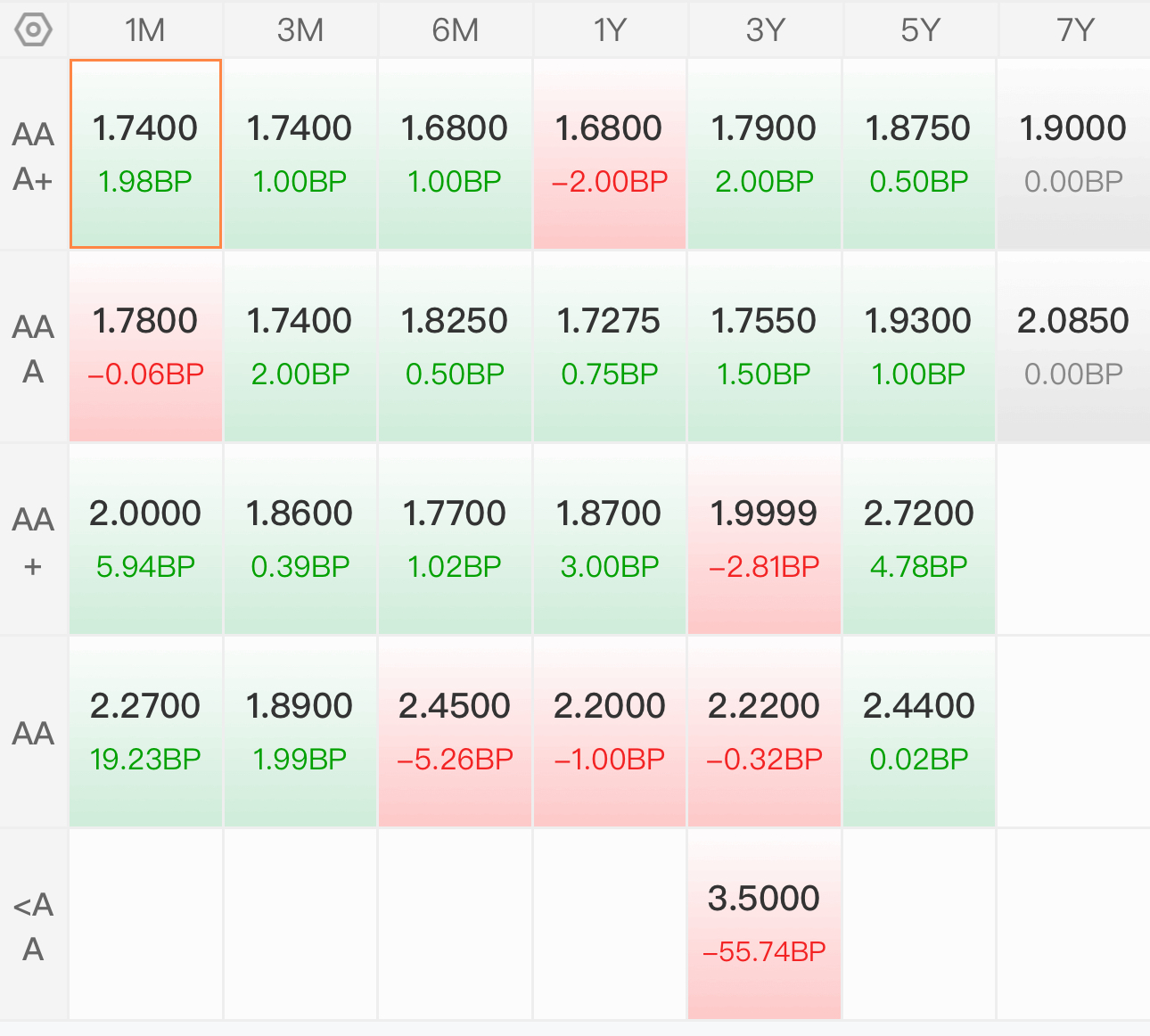Open the <AA 3Y cell 3.5000
The height and width of the screenshot is (1036, 1150).
pos(765,925)
